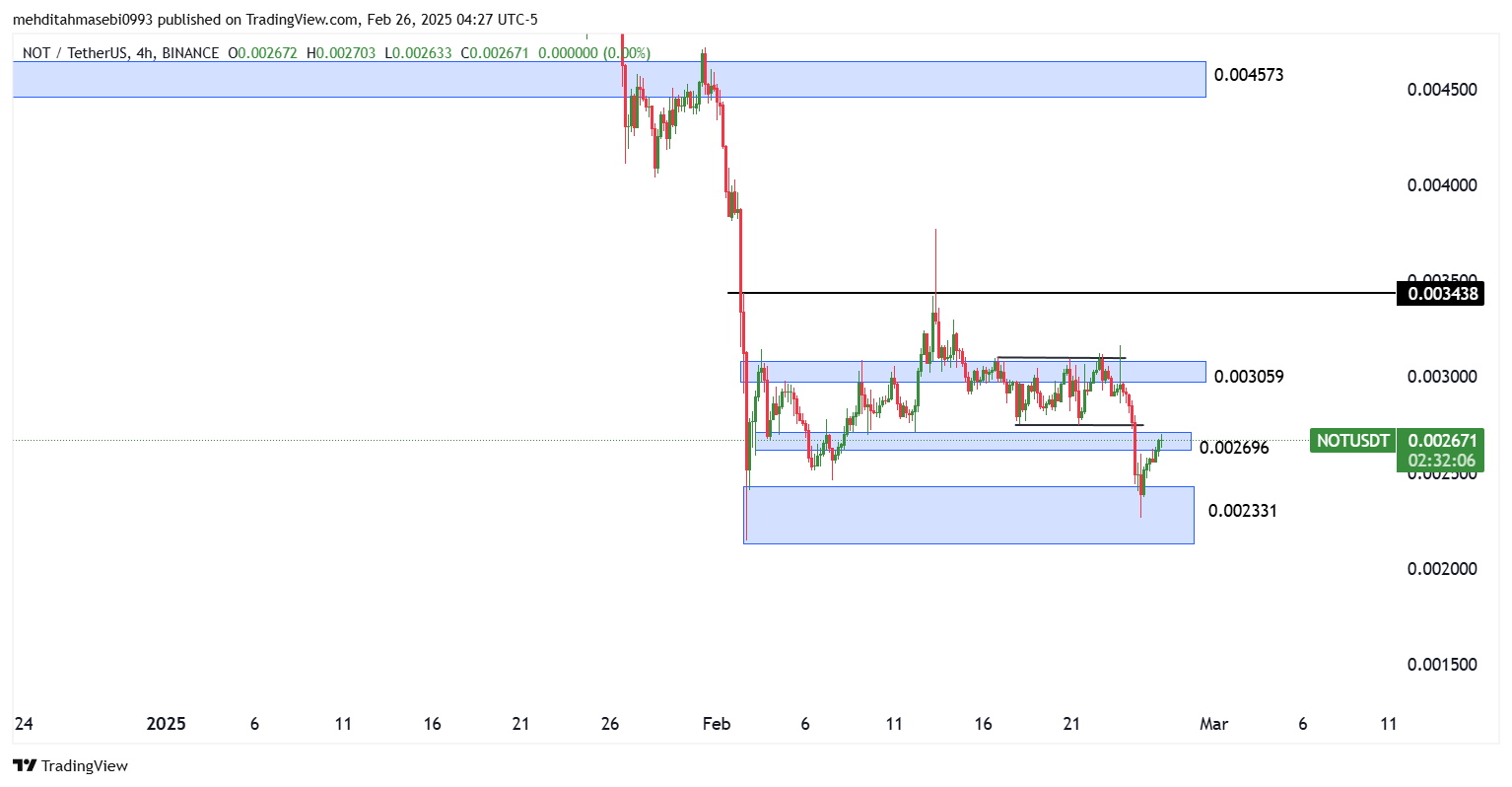Click the 0.001500 price axis label
The width and height of the screenshot is (1512, 787).
(x=1442, y=665)
